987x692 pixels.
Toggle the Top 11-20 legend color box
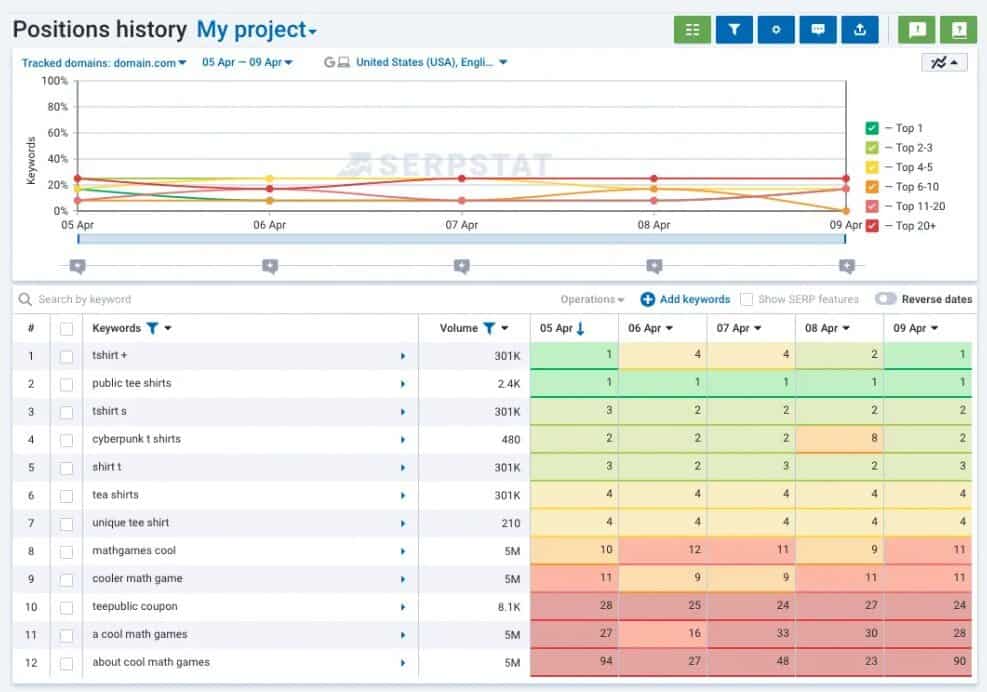point(872,207)
